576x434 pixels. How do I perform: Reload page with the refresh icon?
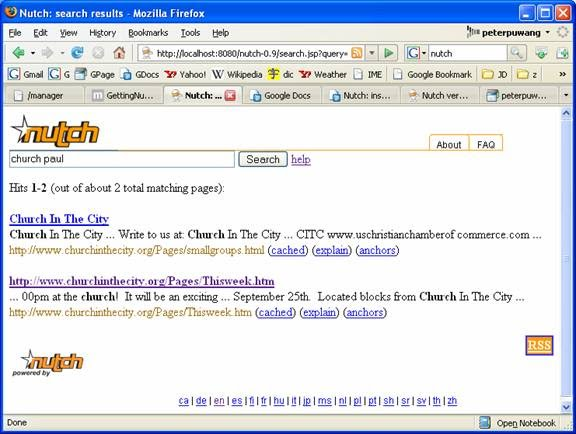[x=77, y=53]
